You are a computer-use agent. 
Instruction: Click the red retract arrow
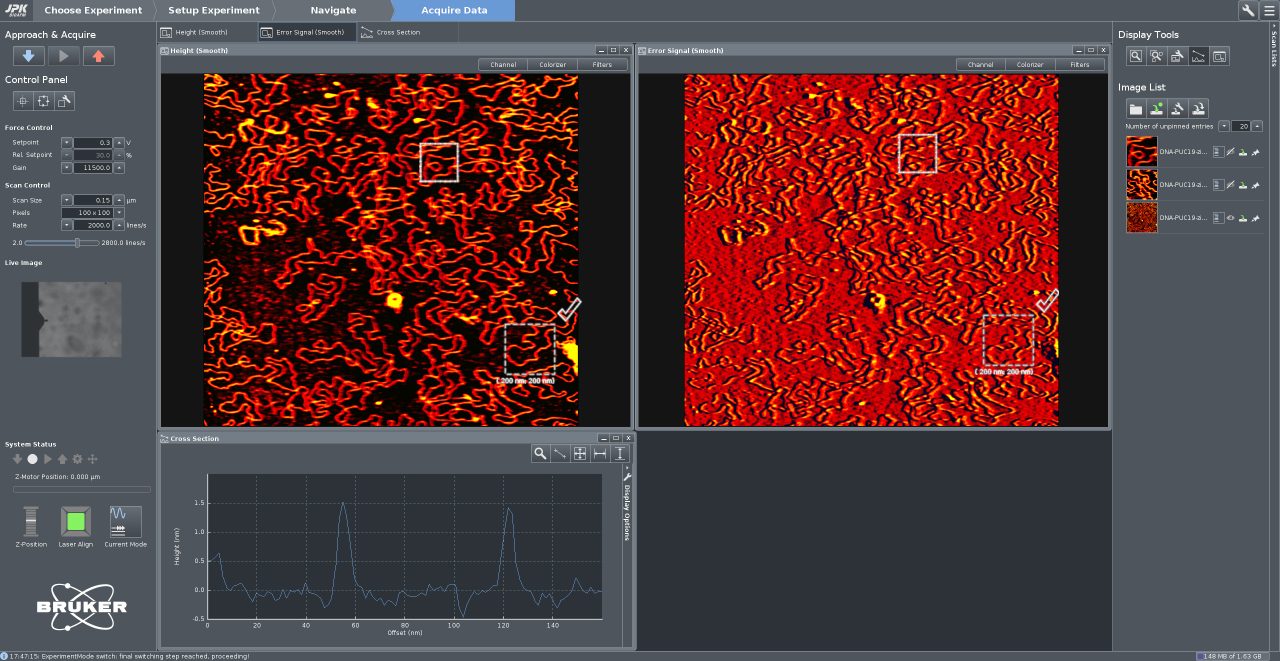(x=96, y=57)
